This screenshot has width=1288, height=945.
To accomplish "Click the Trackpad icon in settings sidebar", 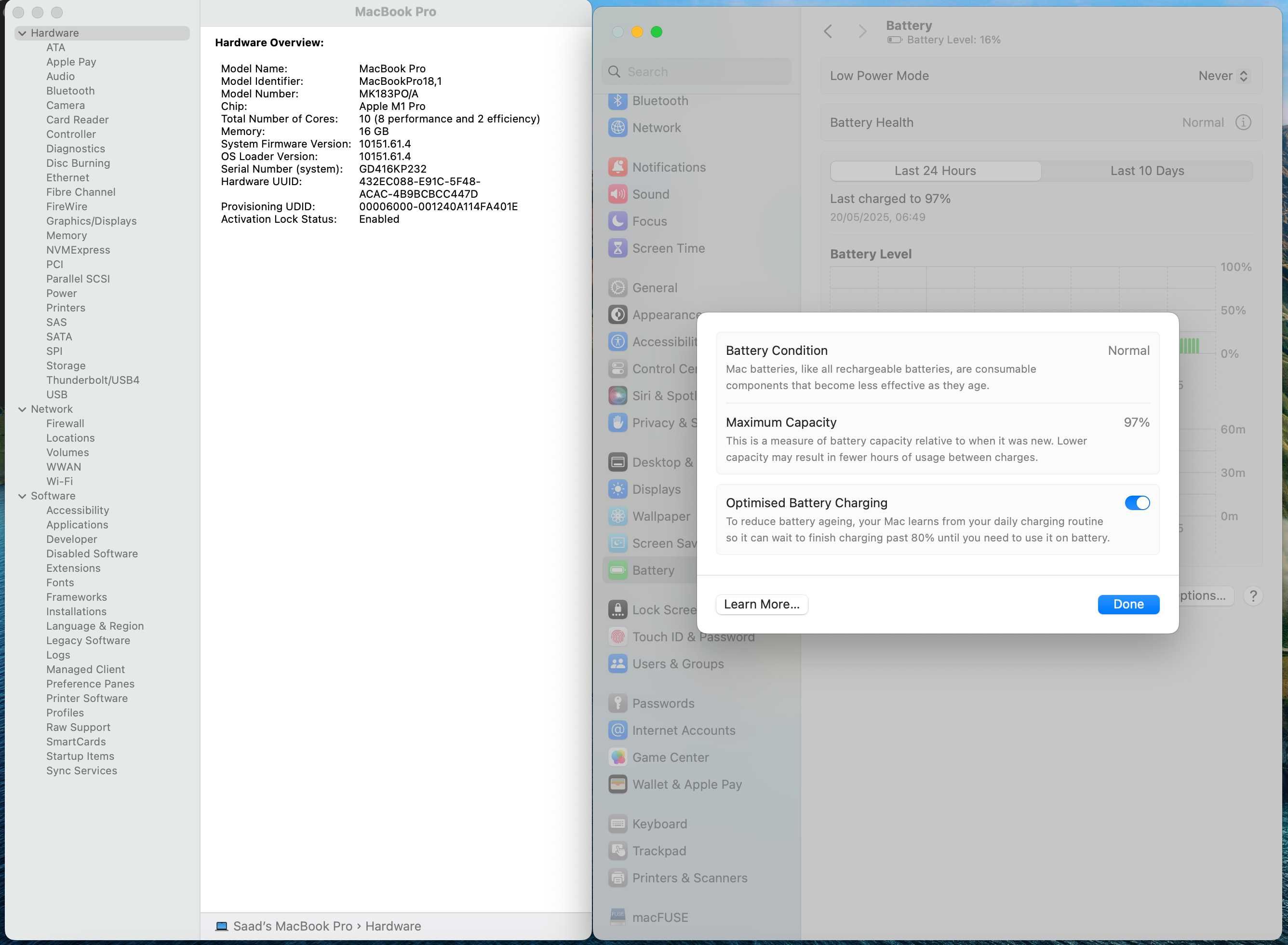I will point(617,850).
